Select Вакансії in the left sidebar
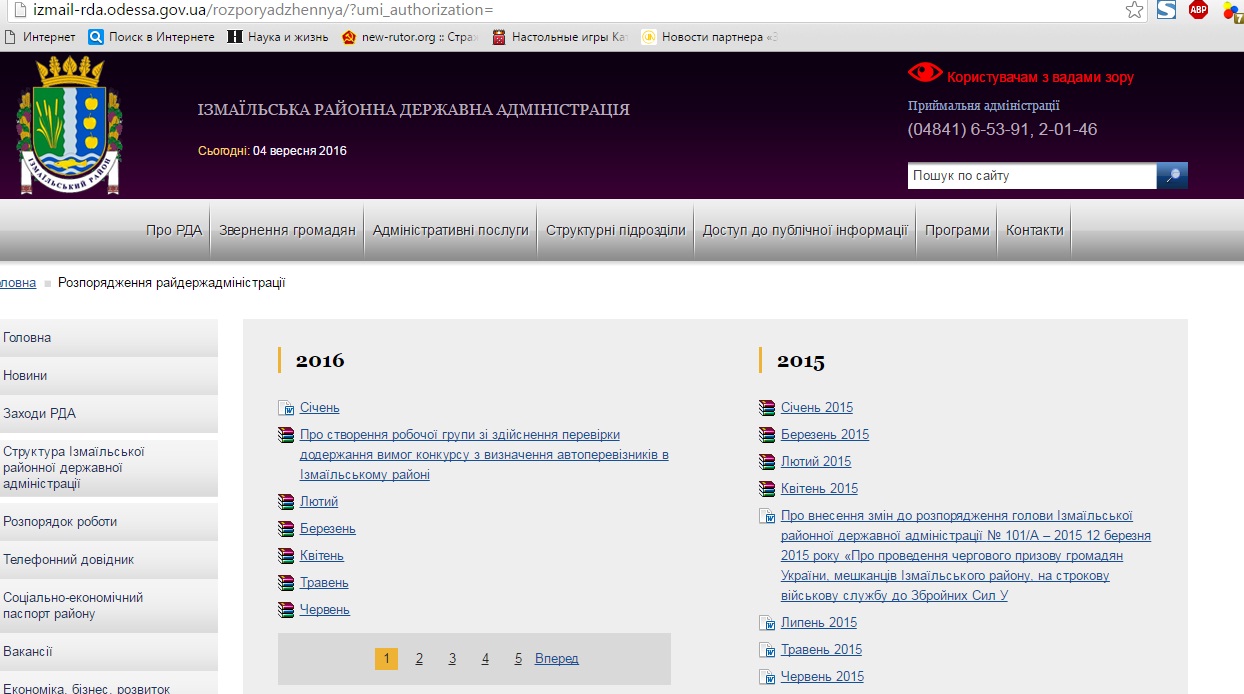The image size is (1244, 694). coord(28,652)
